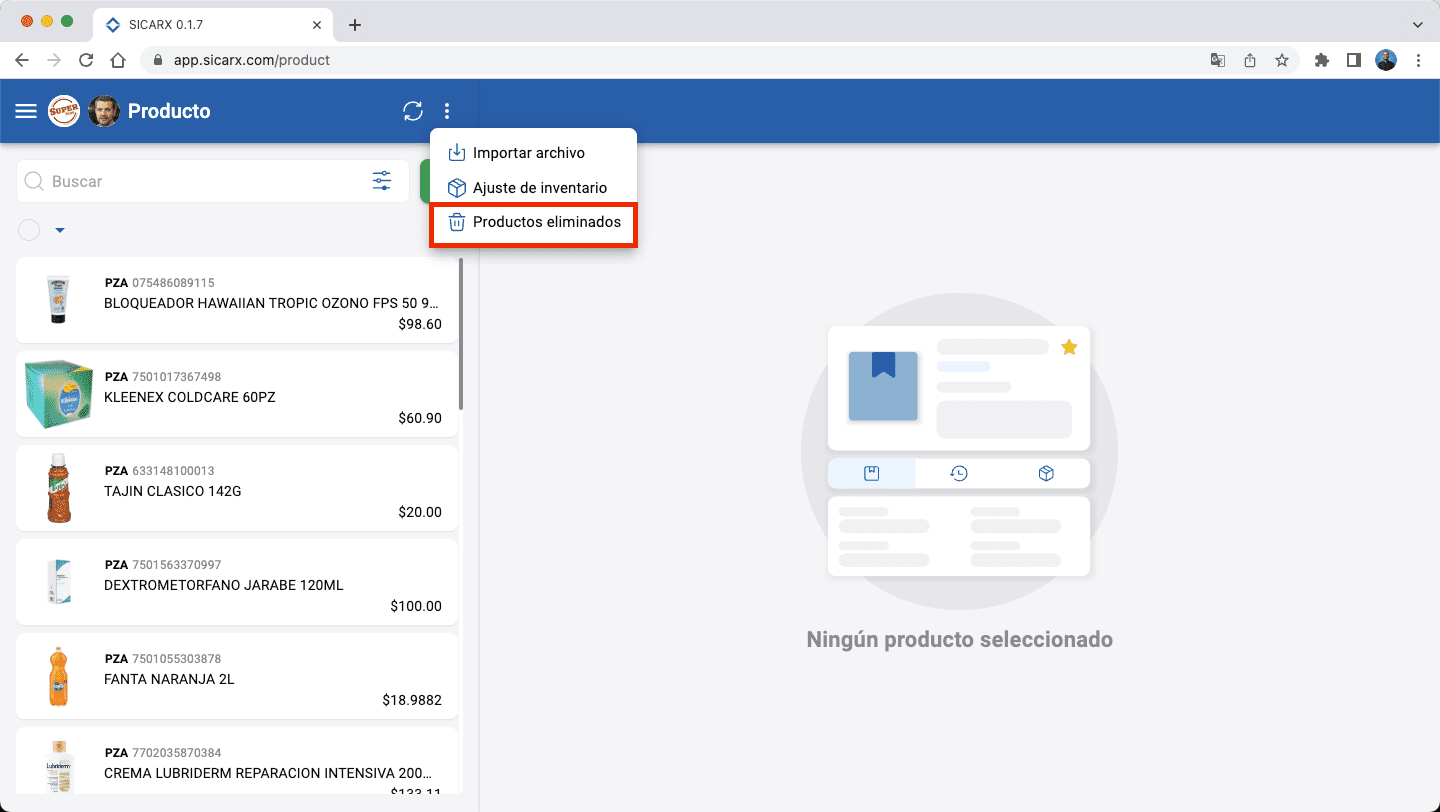This screenshot has width=1440, height=812.
Task: Click the Google Translate icon in the address bar
Action: tap(1217, 60)
